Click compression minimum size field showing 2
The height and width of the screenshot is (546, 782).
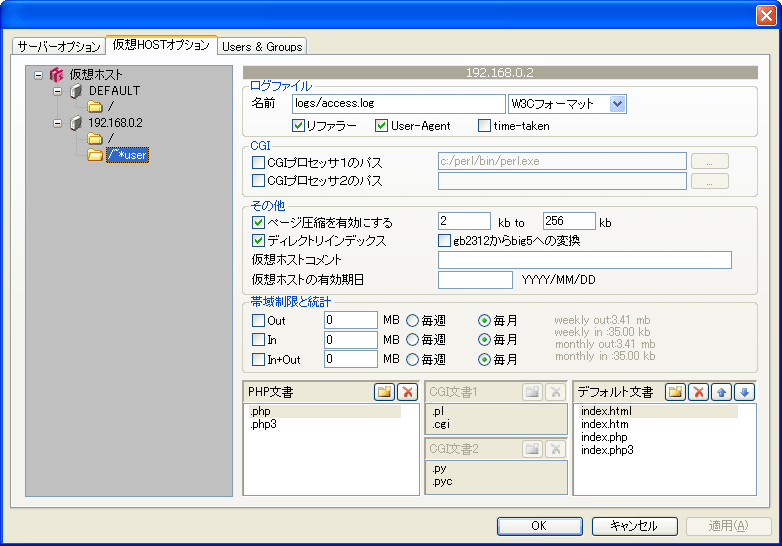tap(464, 221)
